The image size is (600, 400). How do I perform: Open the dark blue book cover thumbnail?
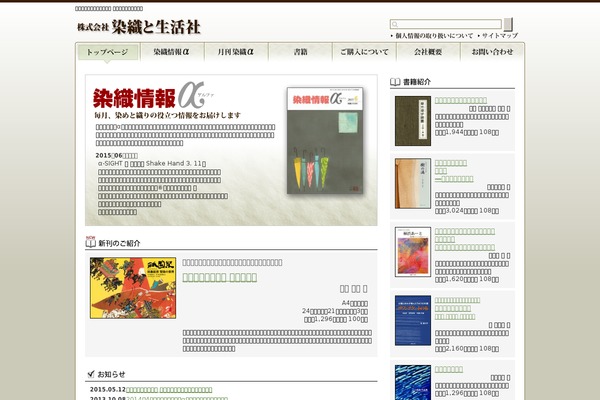pyautogui.click(x=413, y=320)
